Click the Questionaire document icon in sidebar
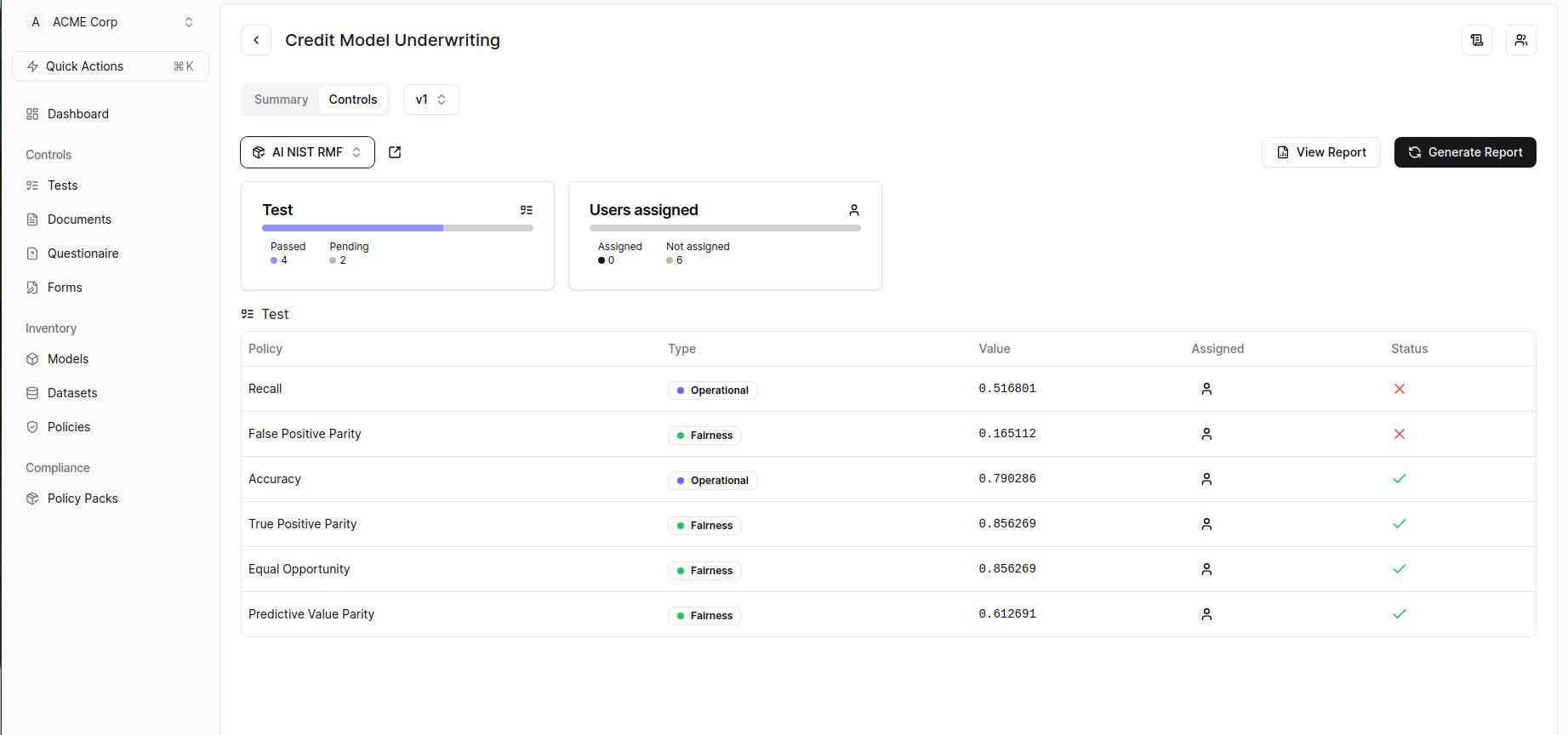 coord(32,254)
